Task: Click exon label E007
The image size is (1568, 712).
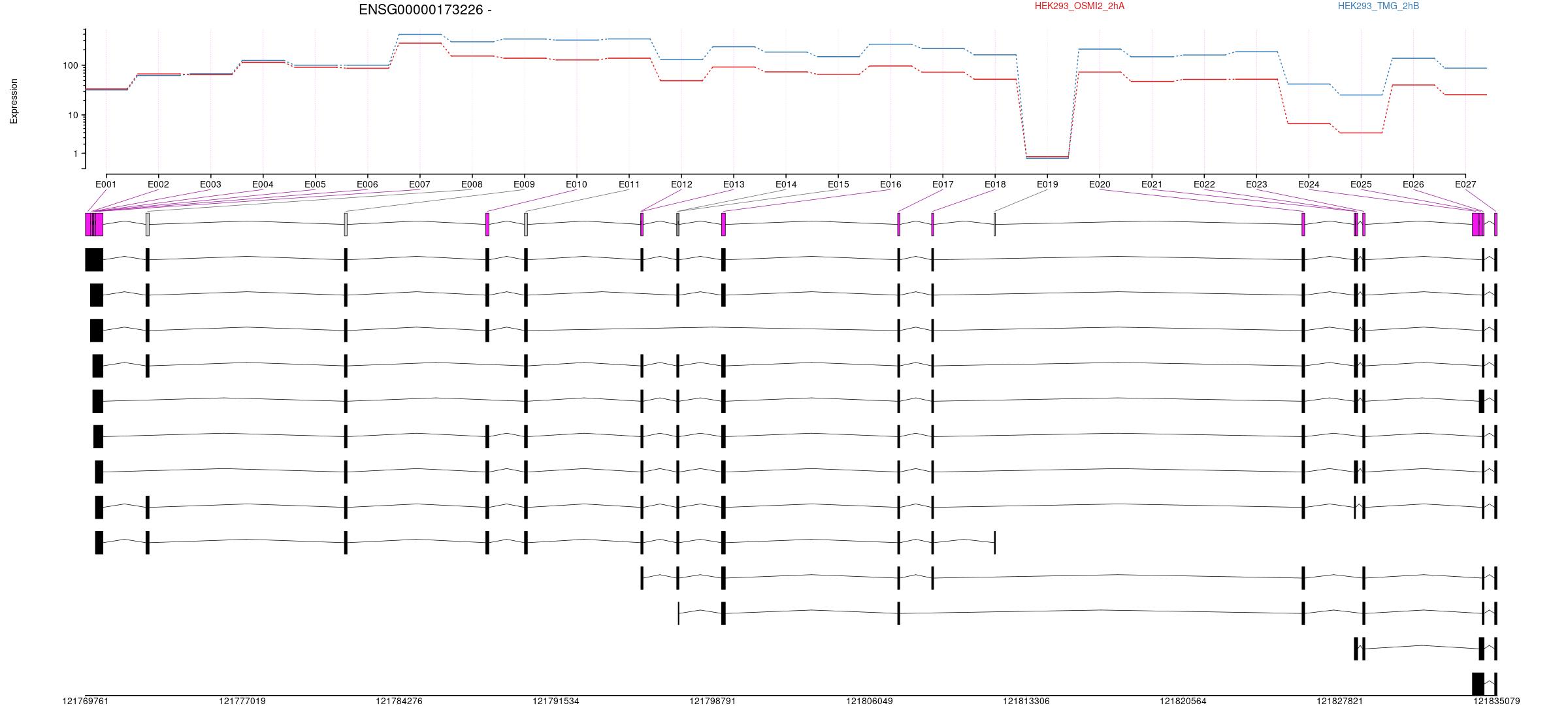Action: click(x=419, y=184)
